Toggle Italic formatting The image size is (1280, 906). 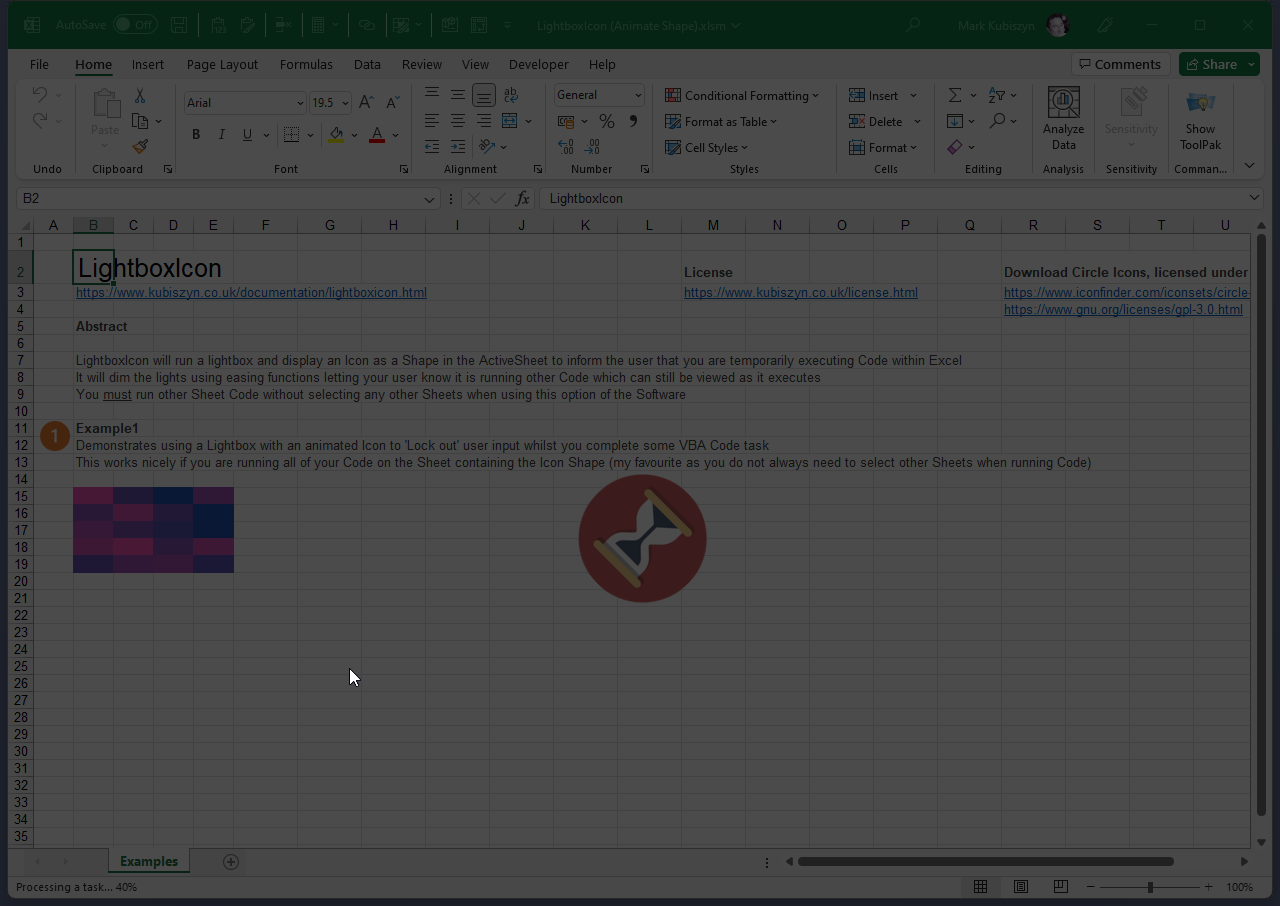221,135
